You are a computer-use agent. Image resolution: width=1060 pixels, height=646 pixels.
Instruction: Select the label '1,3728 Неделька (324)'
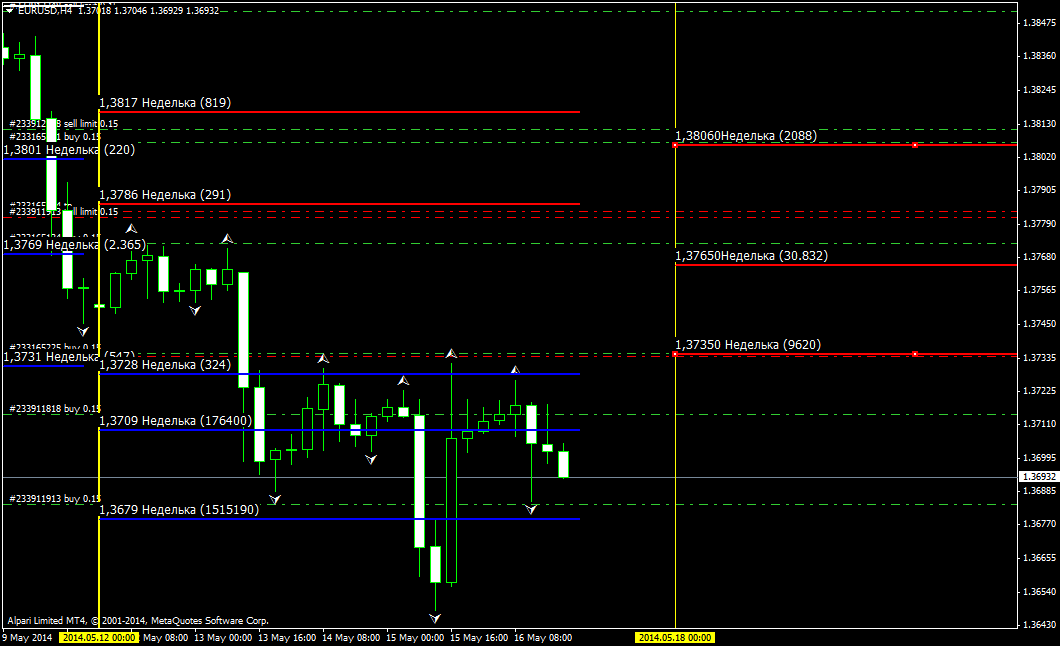(x=165, y=365)
